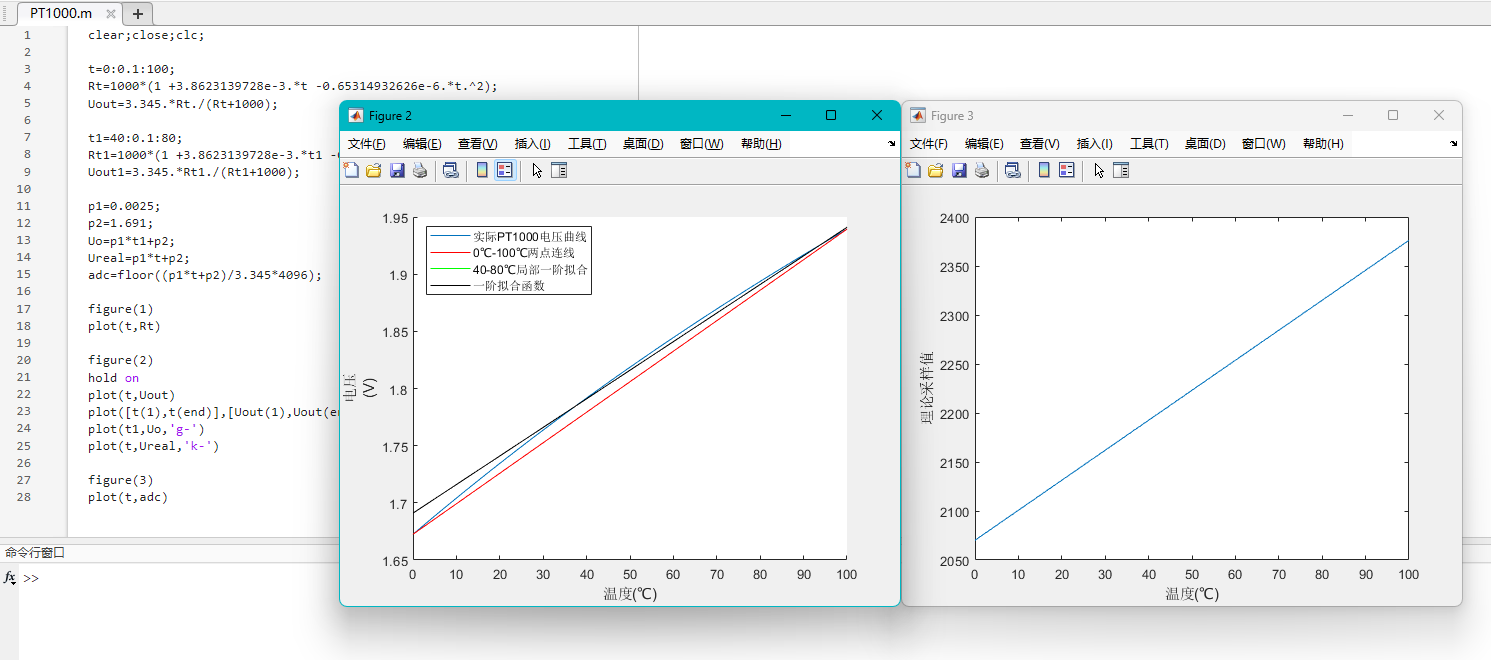Maximize the Figure 2 window
Screen dimensions: 1491x660
(831, 116)
